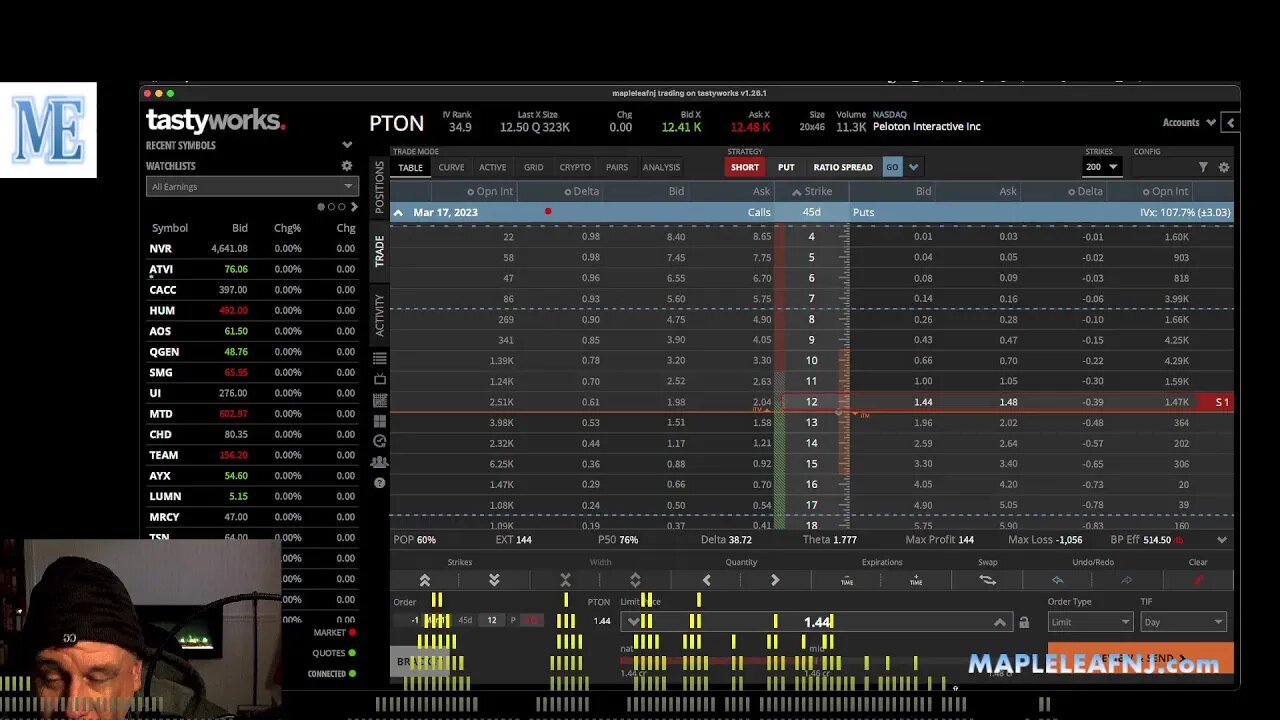Open option chain filter funnel

1203,167
